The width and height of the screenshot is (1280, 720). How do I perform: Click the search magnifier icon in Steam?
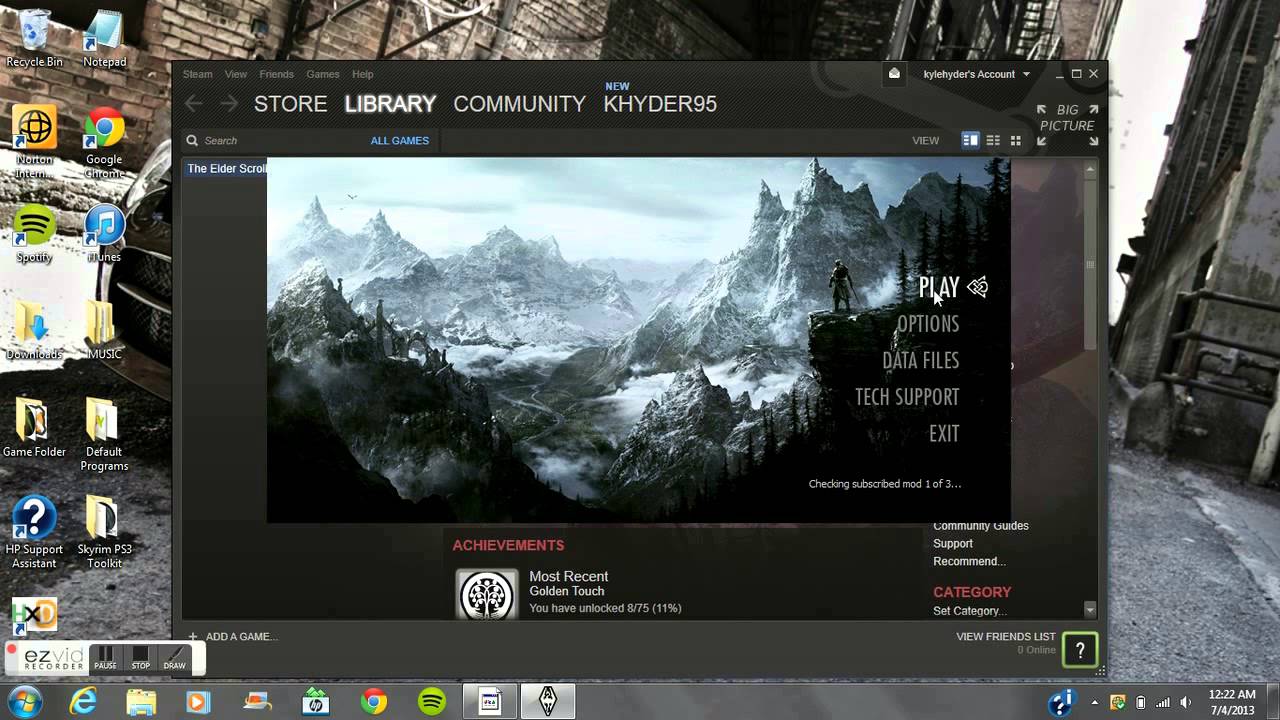(x=192, y=141)
